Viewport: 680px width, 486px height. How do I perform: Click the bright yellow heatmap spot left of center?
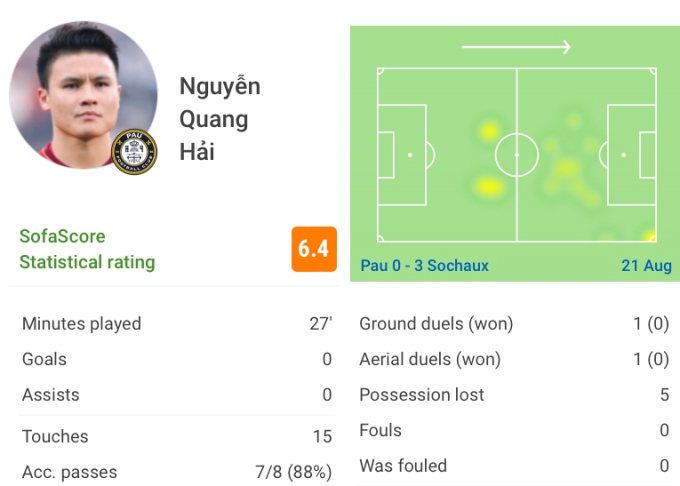489,187
